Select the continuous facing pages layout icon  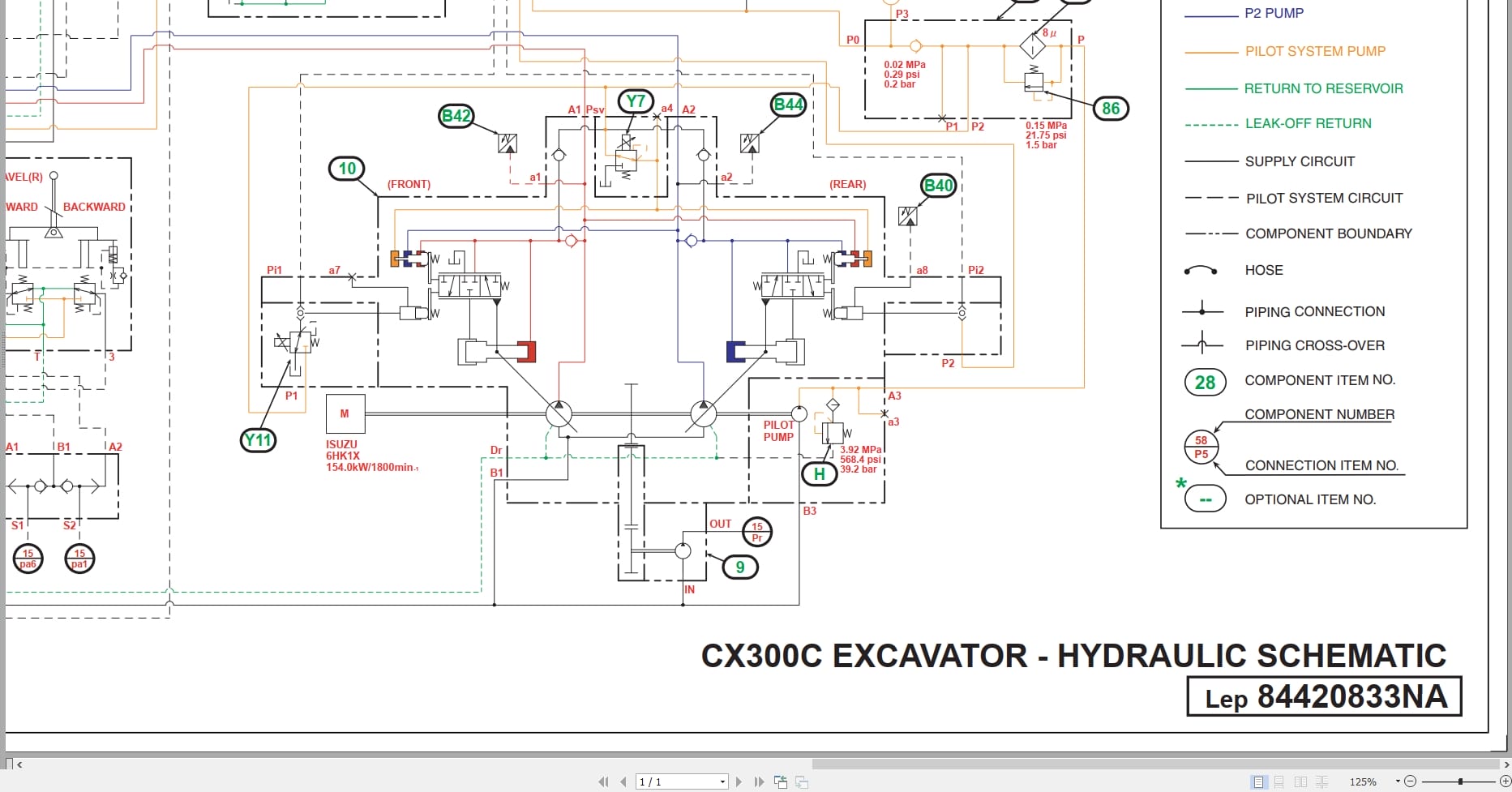coord(1322,781)
